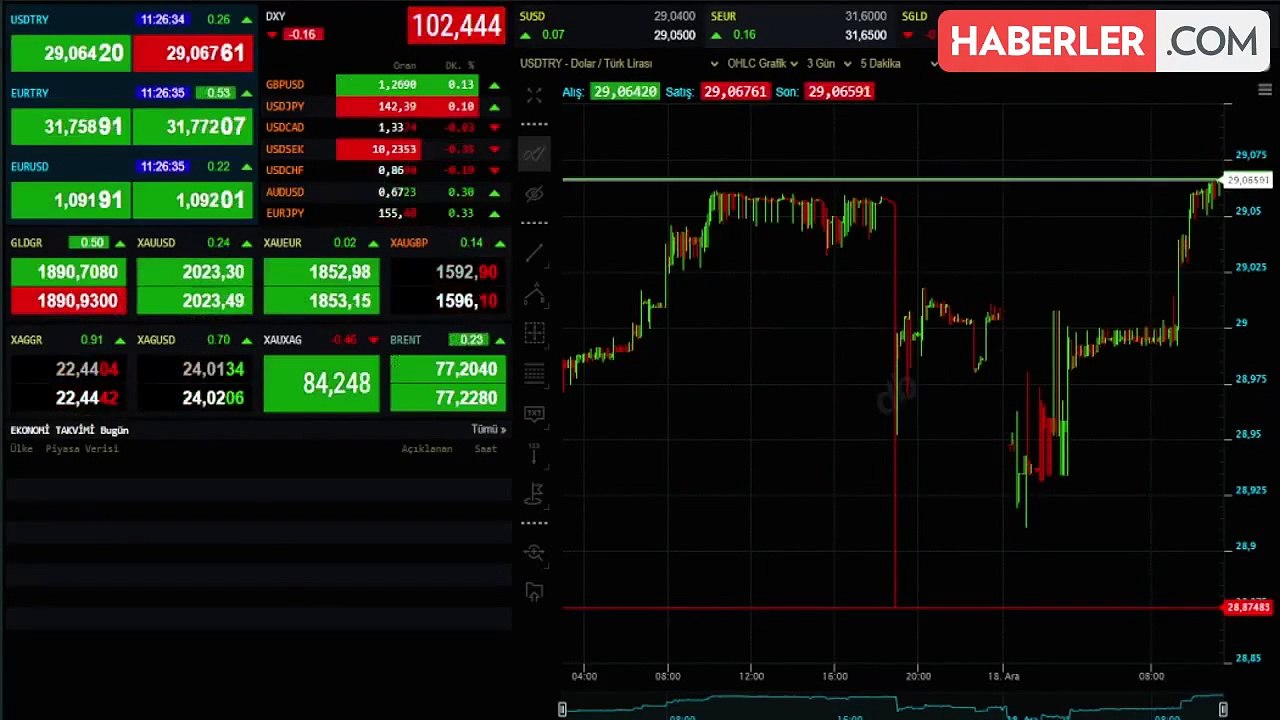Select the USDSEK row
The height and width of the screenshot is (720, 1280).
(x=384, y=149)
